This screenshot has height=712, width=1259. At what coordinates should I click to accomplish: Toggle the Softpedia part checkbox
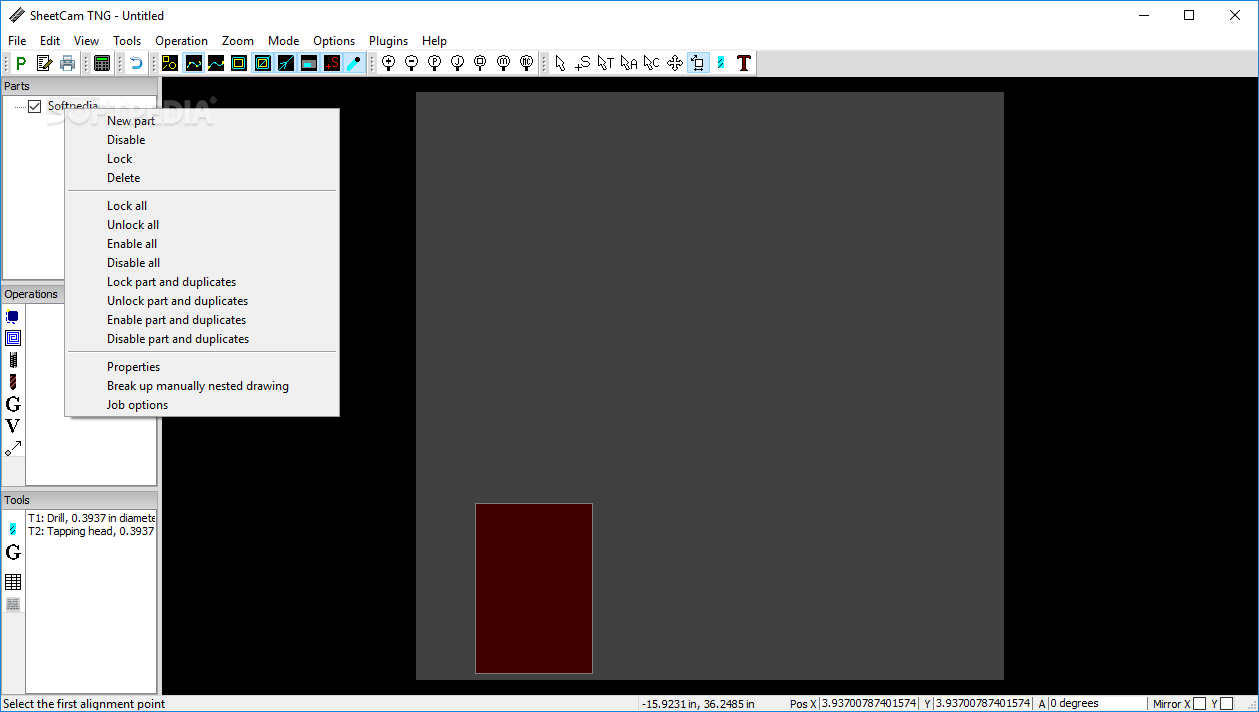[x=35, y=106]
